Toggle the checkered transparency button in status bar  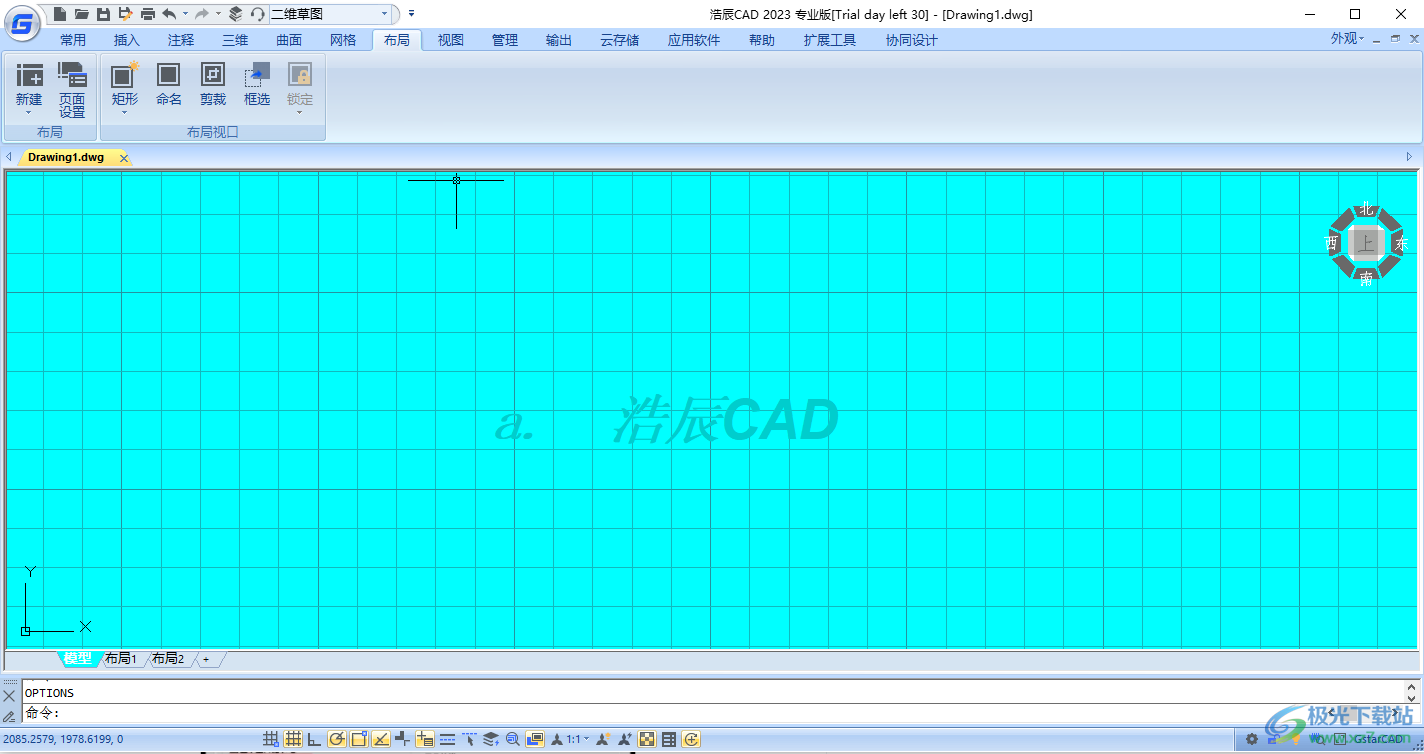tap(647, 740)
